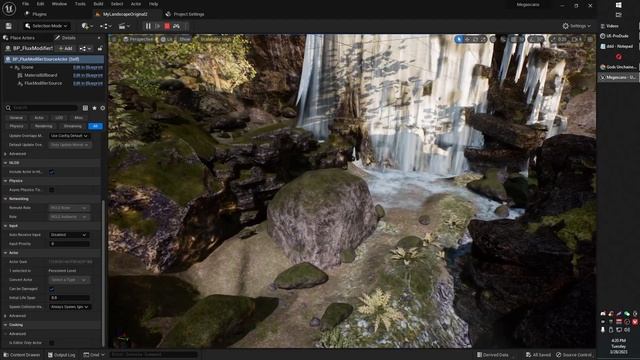Open the Help menu
This screenshot has width=640, height=360.
coord(153,4)
